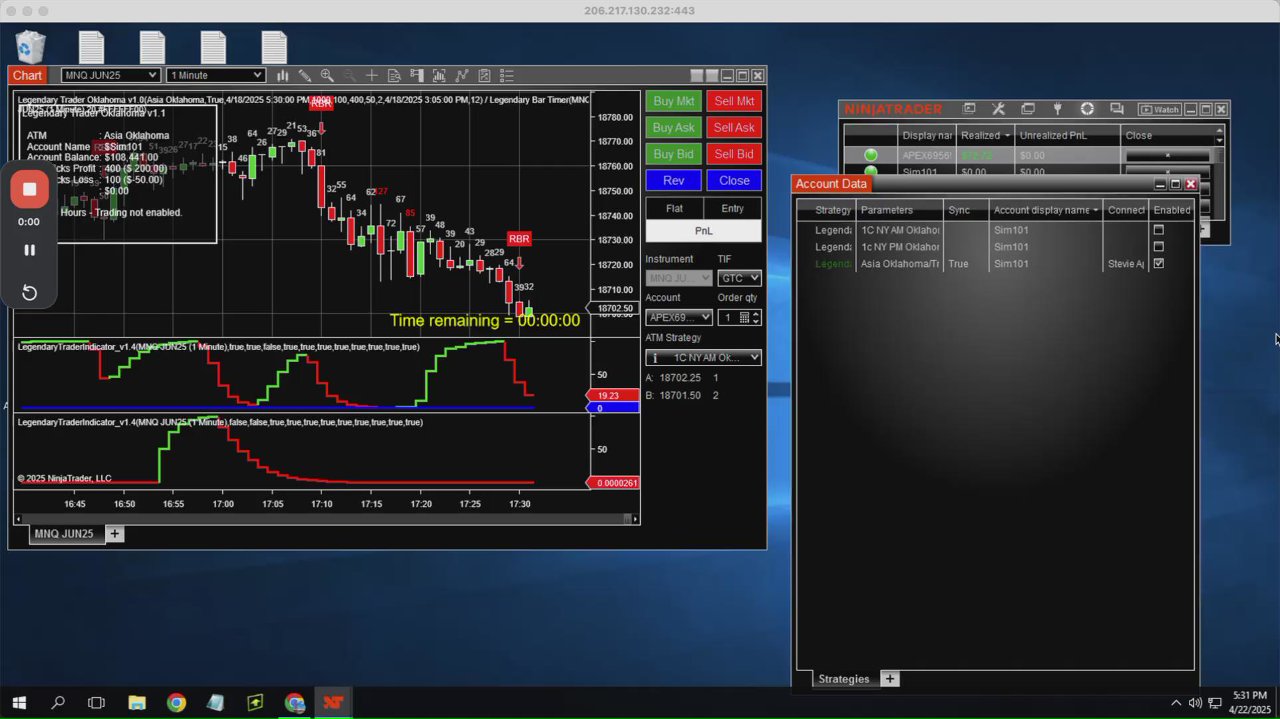The height and width of the screenshot is (719, 1280).
Task: Launch Google Chrome from taskbar
Action: click(176, 703)
